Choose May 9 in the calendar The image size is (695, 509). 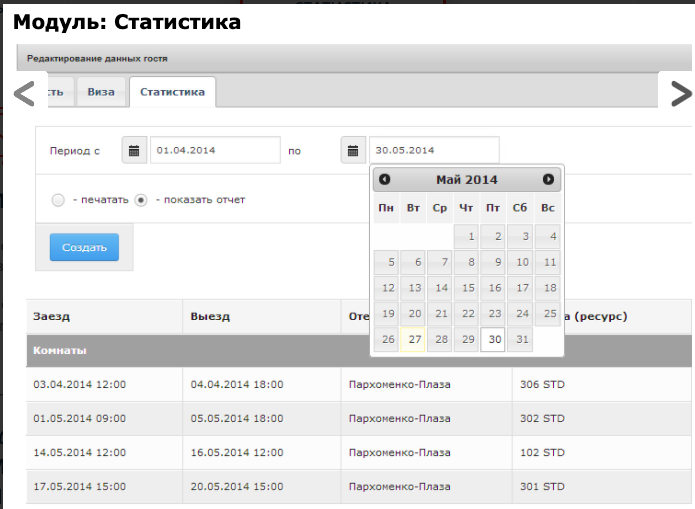(493, 262)
